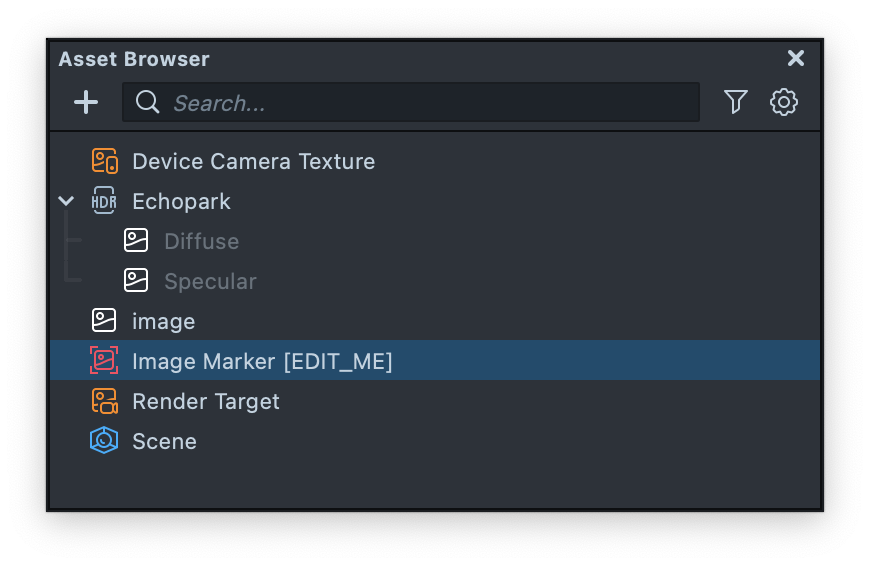Close the Asset Browser panel
The image size is (870, 566).
796,58
